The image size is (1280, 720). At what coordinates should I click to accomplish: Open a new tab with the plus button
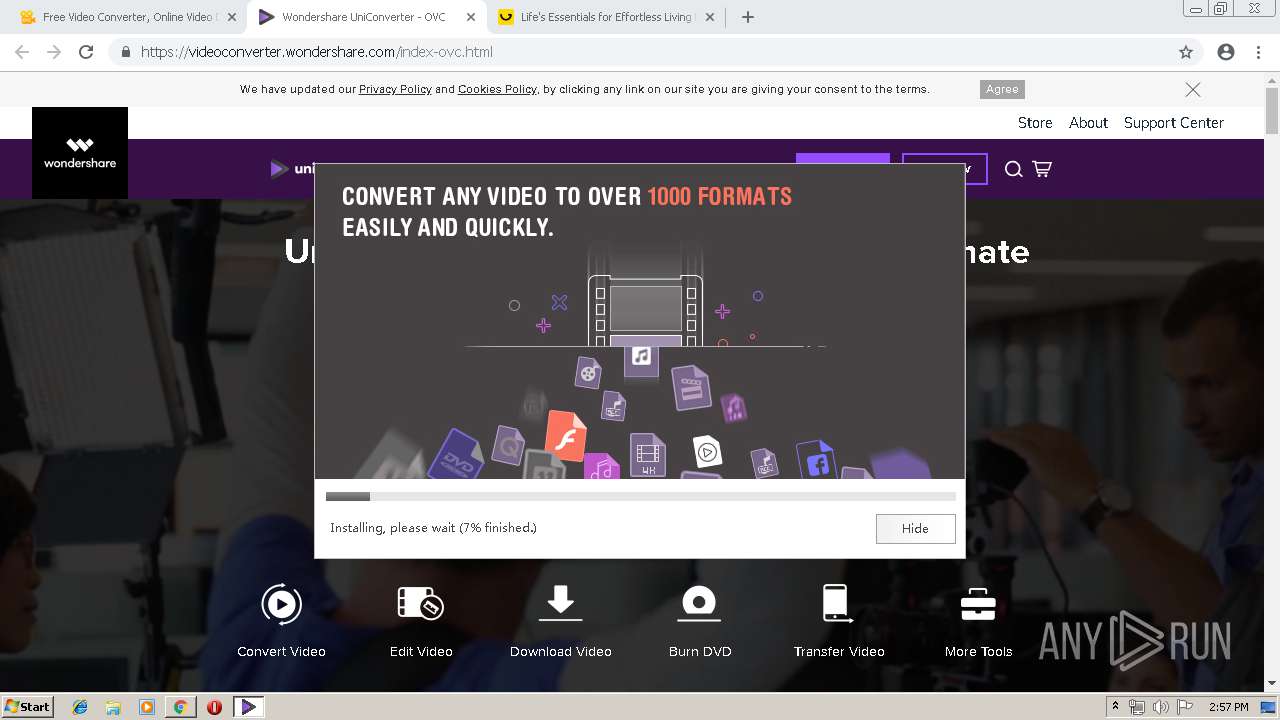pyautogui.click(x=748, y=17)
